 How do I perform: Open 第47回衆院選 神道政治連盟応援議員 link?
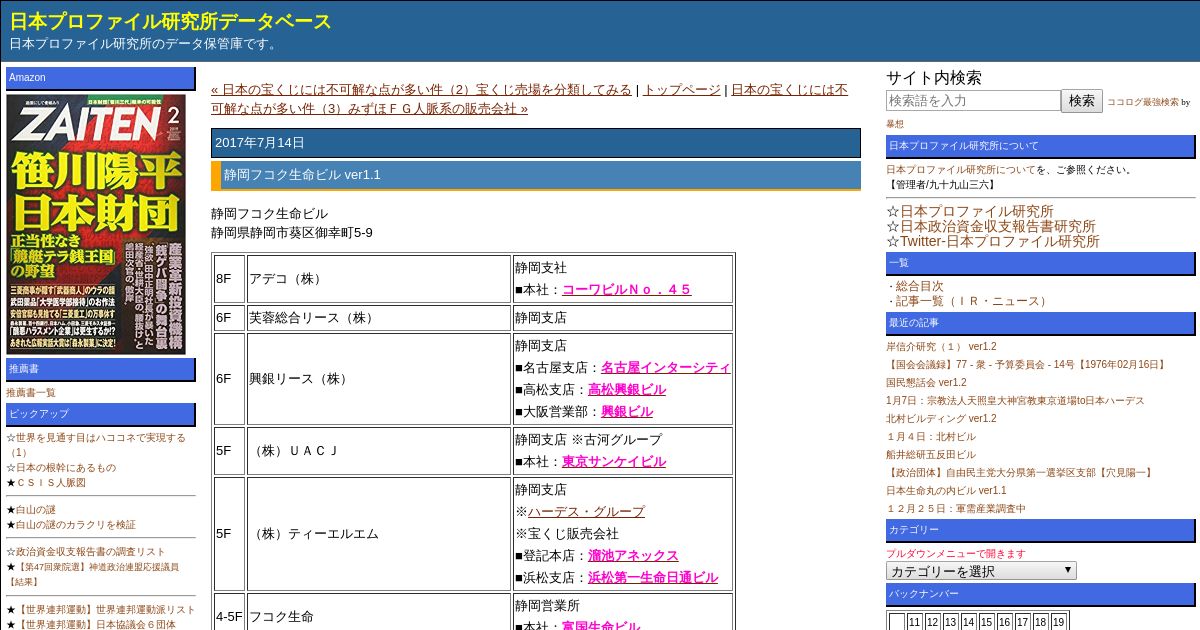pos(92,574)
